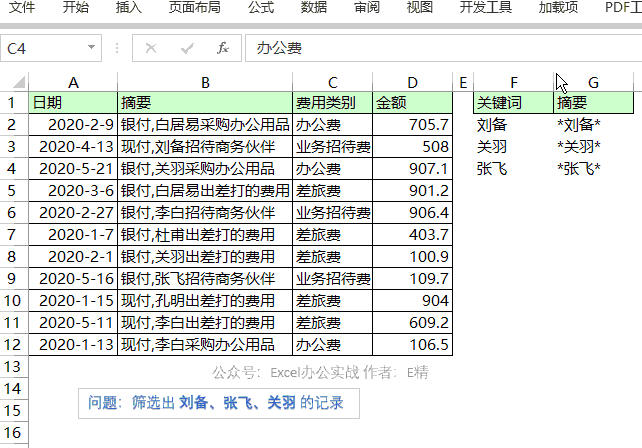Click the three-dot handle beside Name Box
642x448 pixels.
click(117, 48)
